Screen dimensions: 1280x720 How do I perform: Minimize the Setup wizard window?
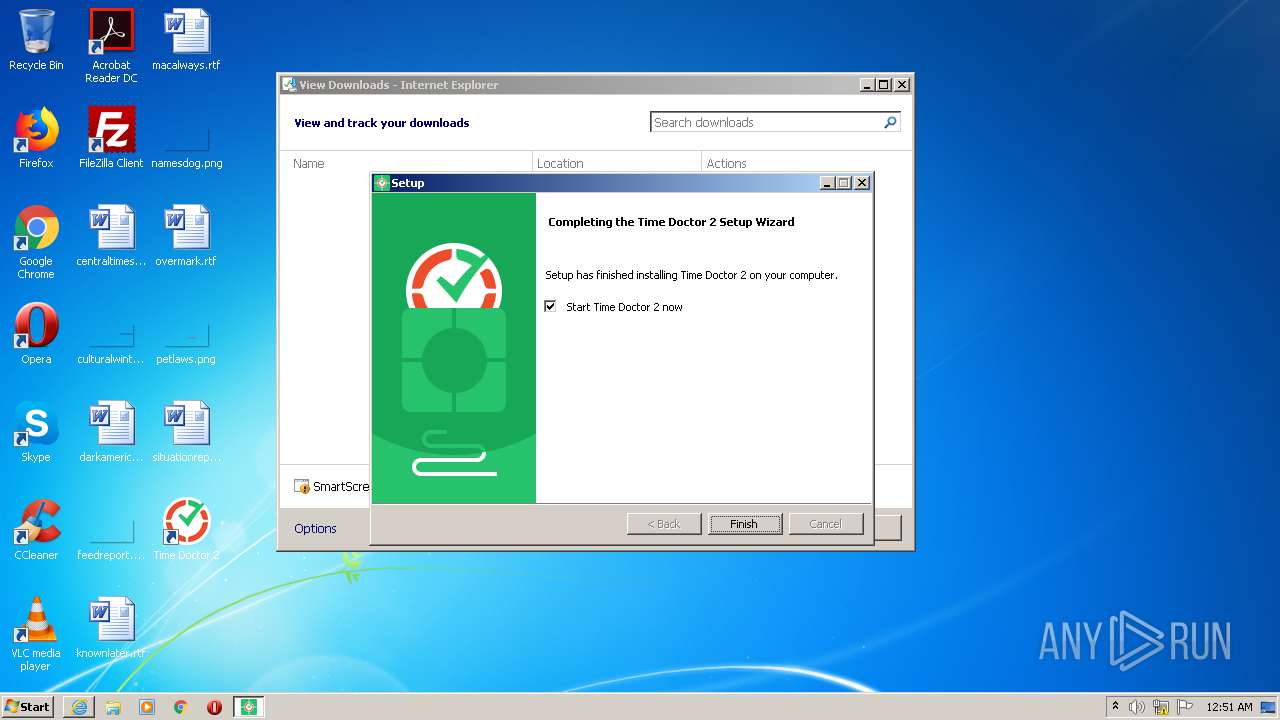pos(827,183)
